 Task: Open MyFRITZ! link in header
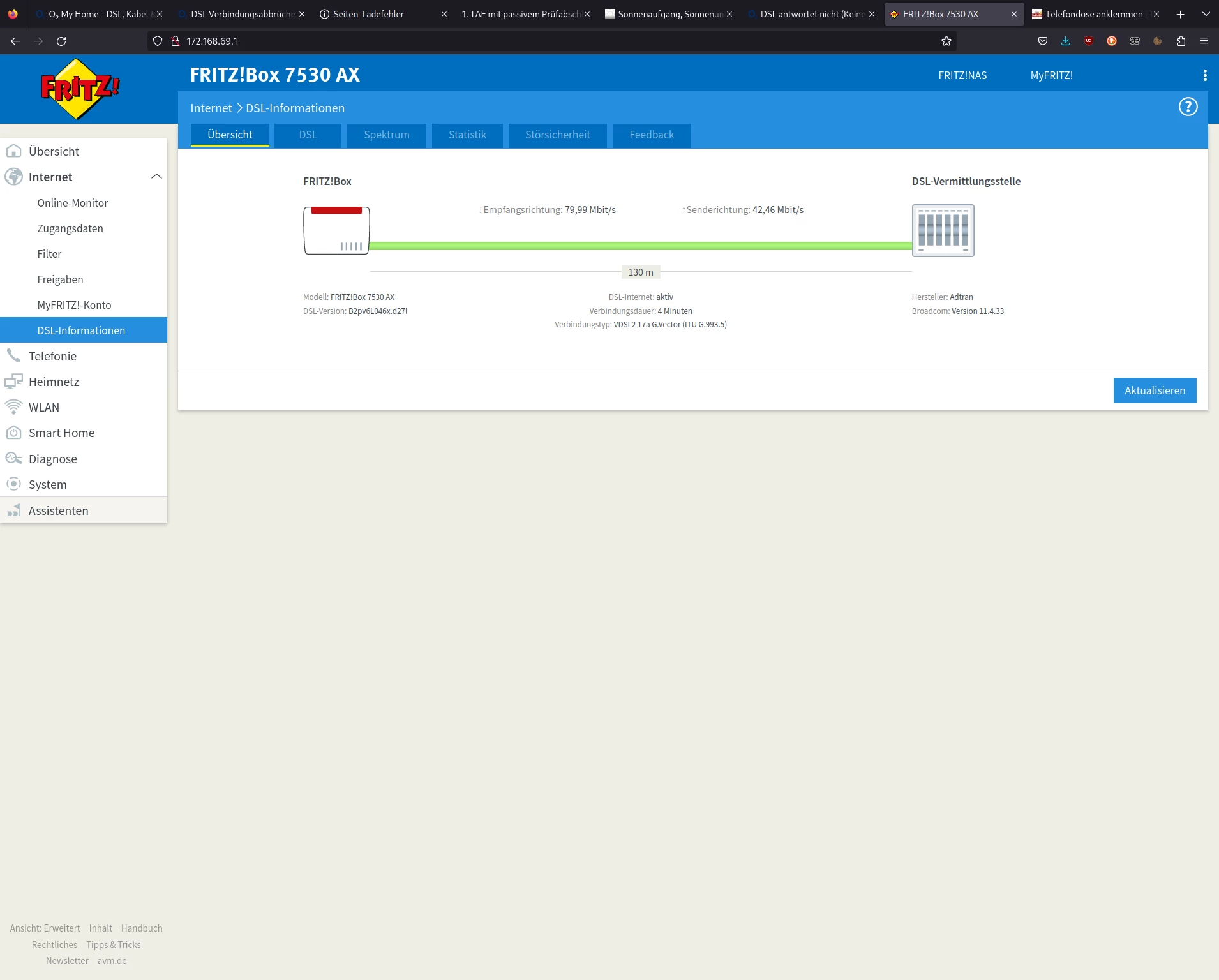tap(1052, 75)
